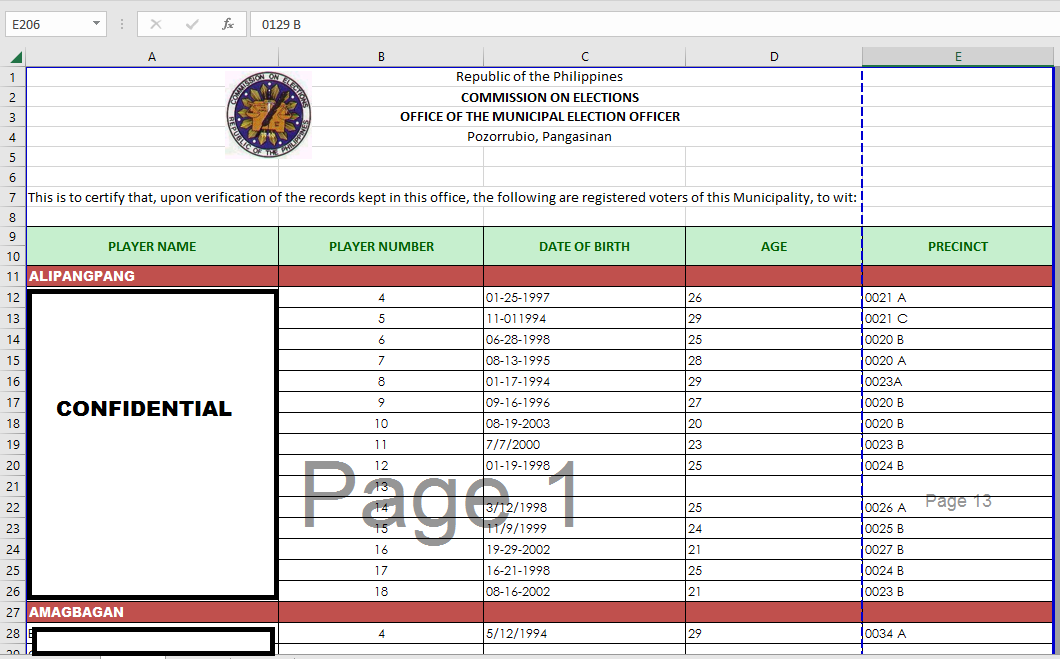This screenshot has height=659, width=1060.
Task: Open the Name Box dropdown arrow
Action: tap(96, 24)
